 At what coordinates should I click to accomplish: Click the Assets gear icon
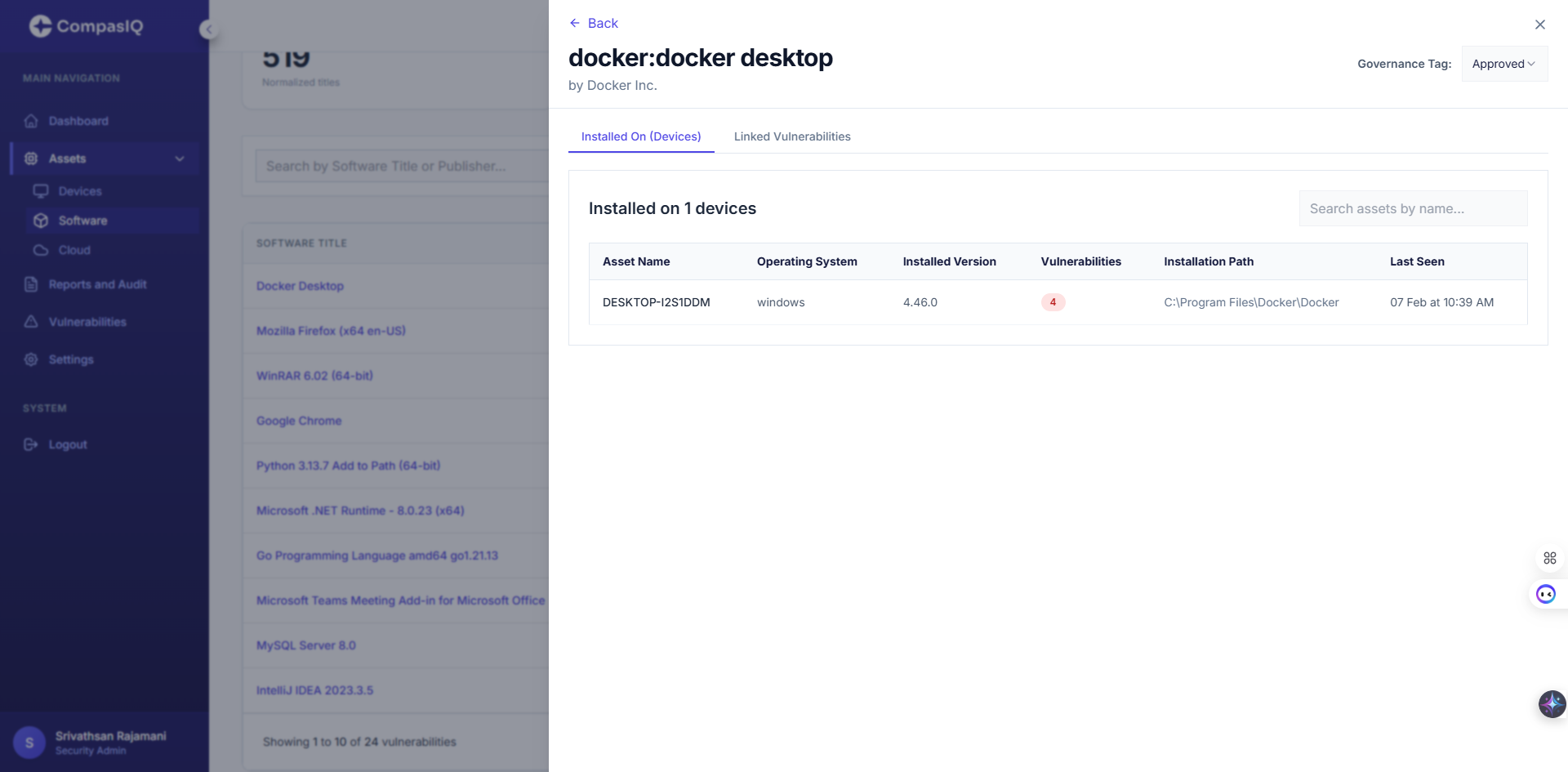coord(31,158)
